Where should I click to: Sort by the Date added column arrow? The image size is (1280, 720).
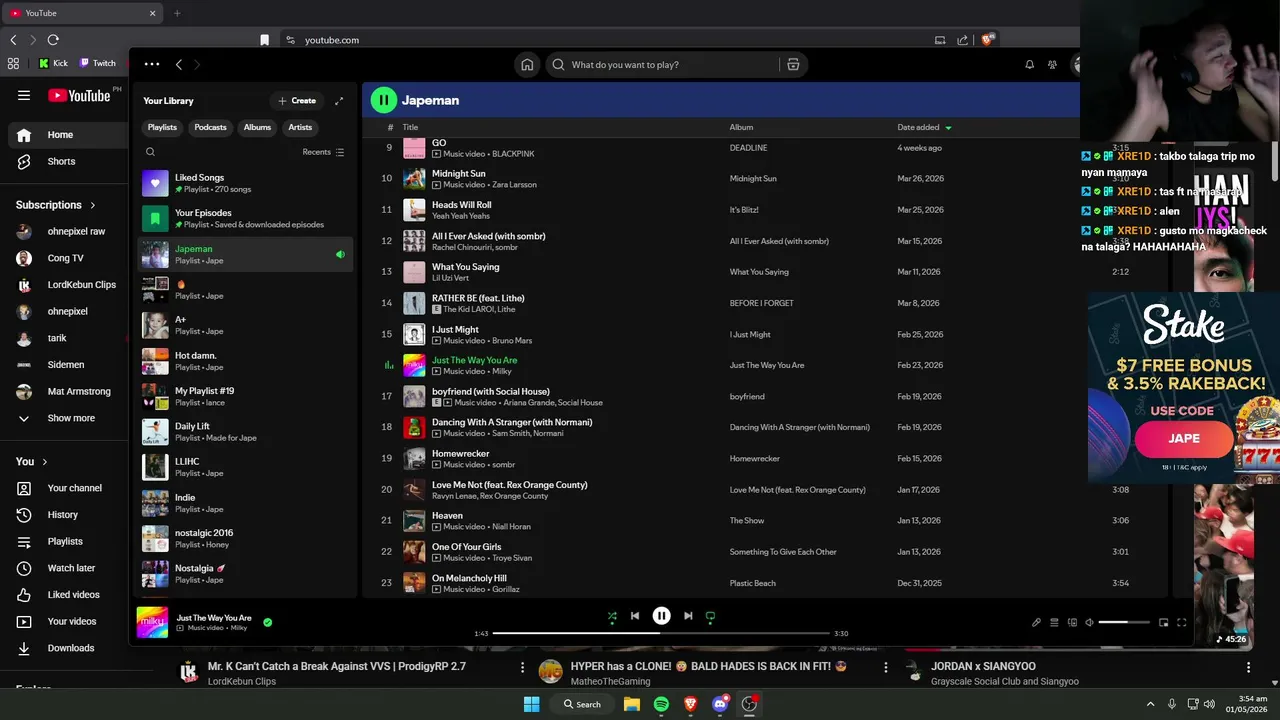coord(948,128)
